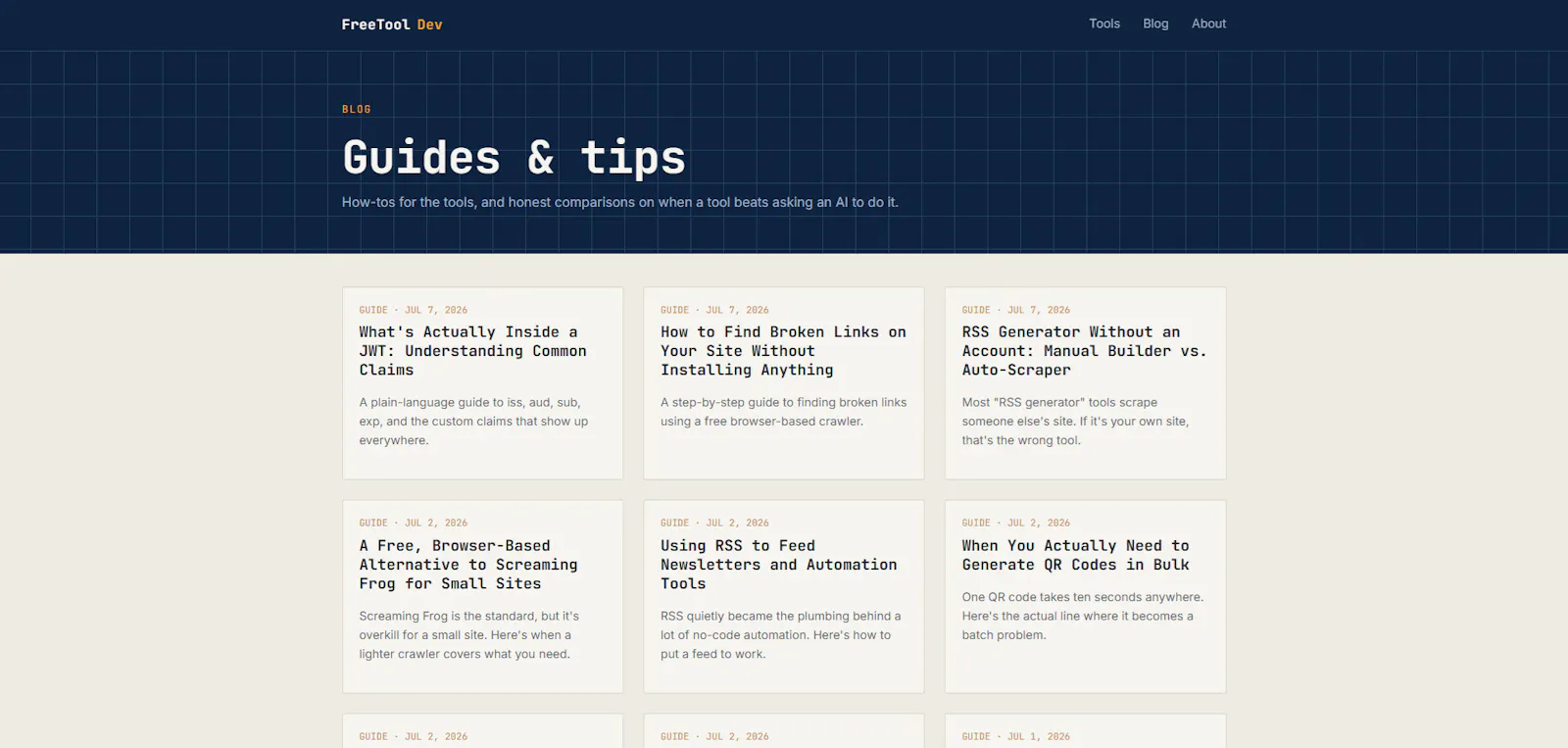Viewport: 1568px width, 748px height.
Task: Open "Generate QR Codes in Bulk" article
Action: coord(1076,555)
